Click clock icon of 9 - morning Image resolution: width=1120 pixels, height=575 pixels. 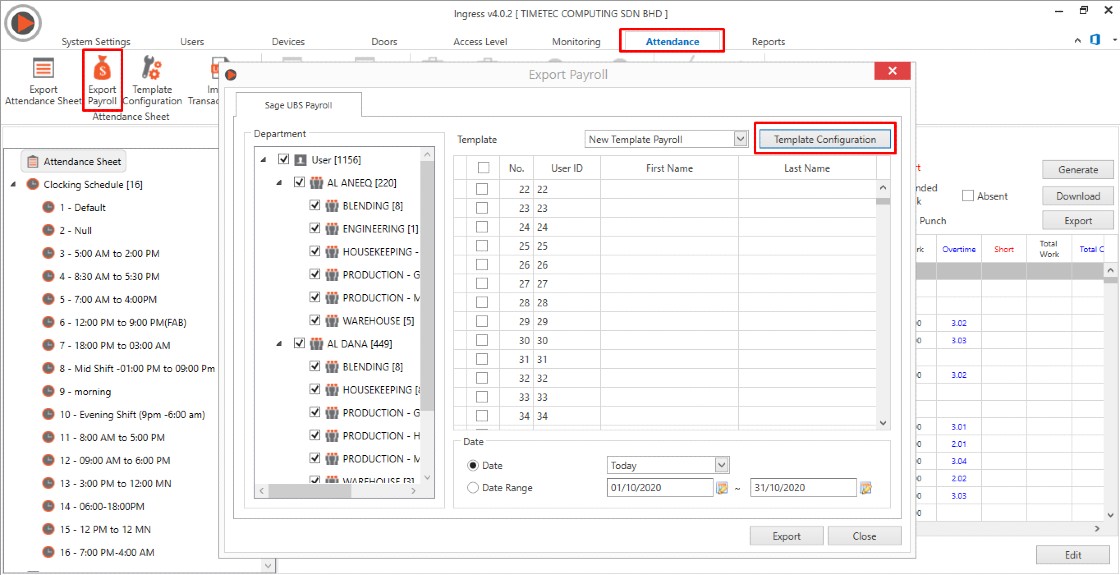tap(49, 391)
